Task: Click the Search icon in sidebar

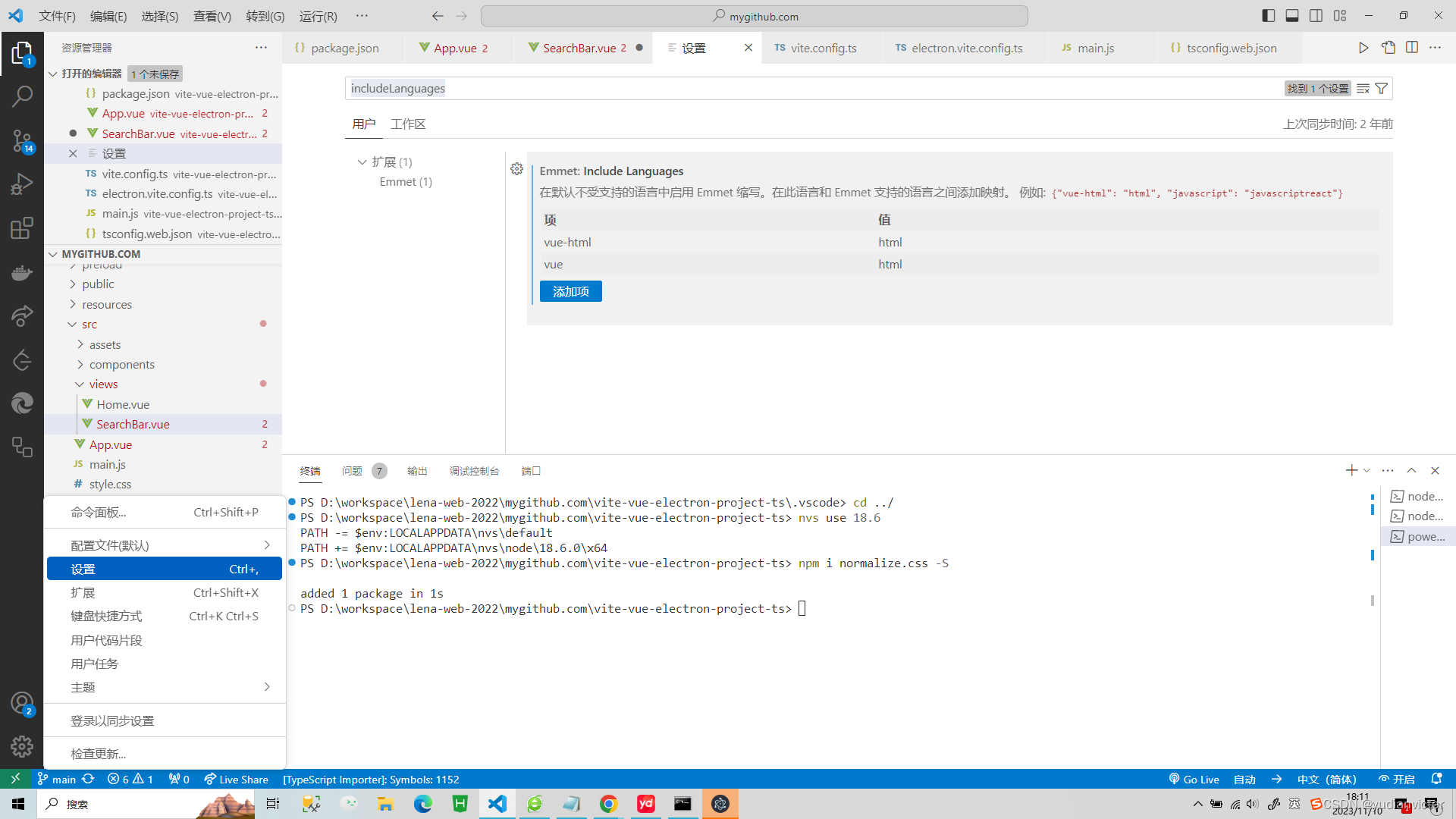Action: [22, 95]
